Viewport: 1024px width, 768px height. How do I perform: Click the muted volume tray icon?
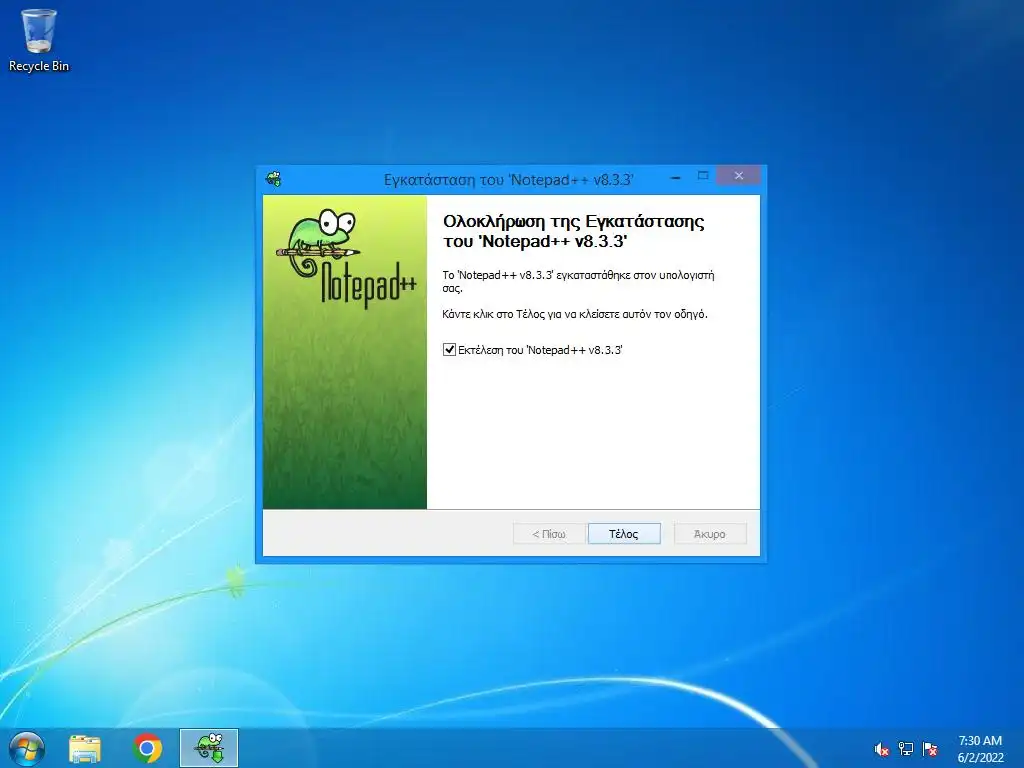[x=882, y=749]
